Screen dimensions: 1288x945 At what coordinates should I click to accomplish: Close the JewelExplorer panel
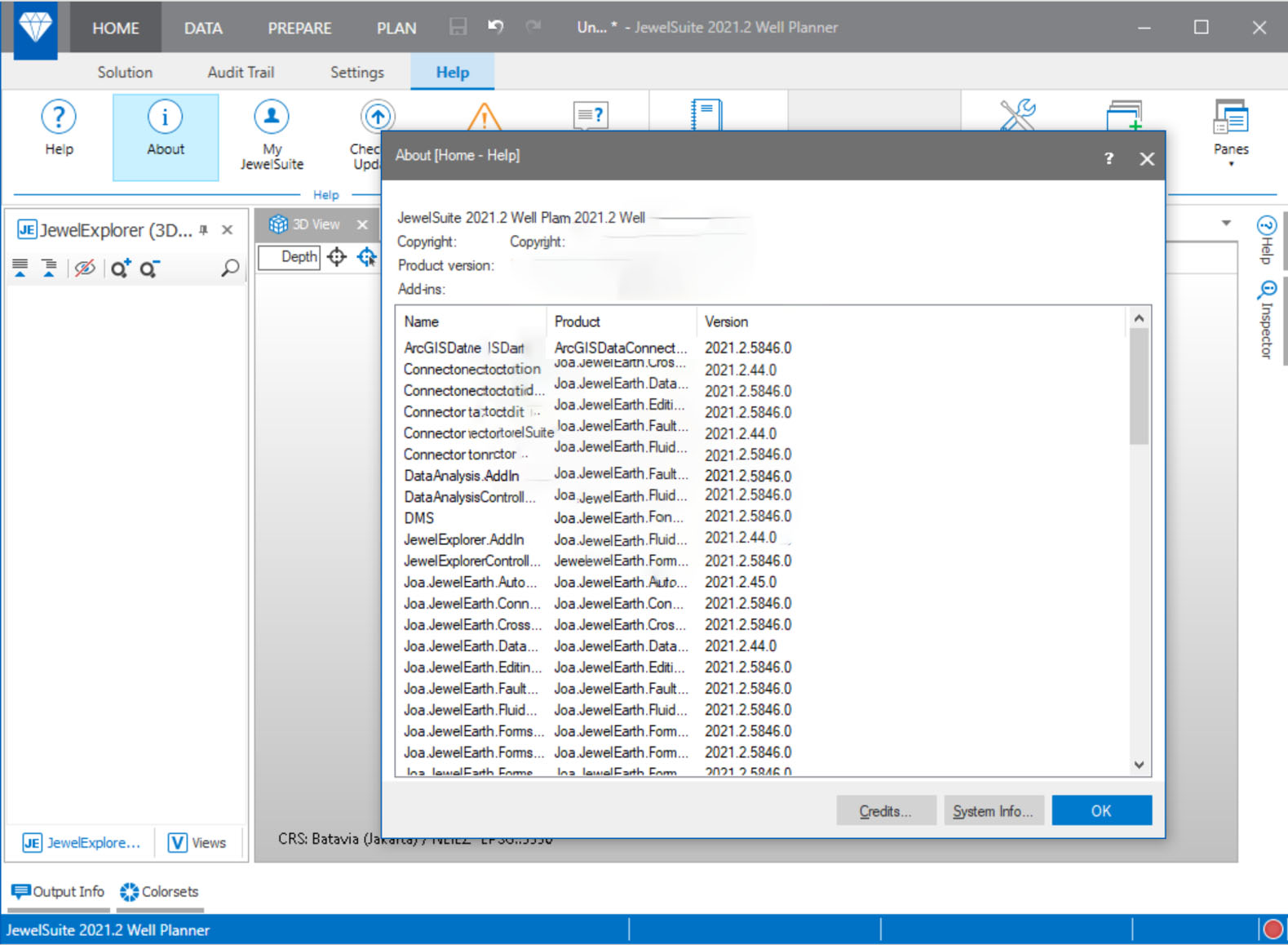click(228, 230)
